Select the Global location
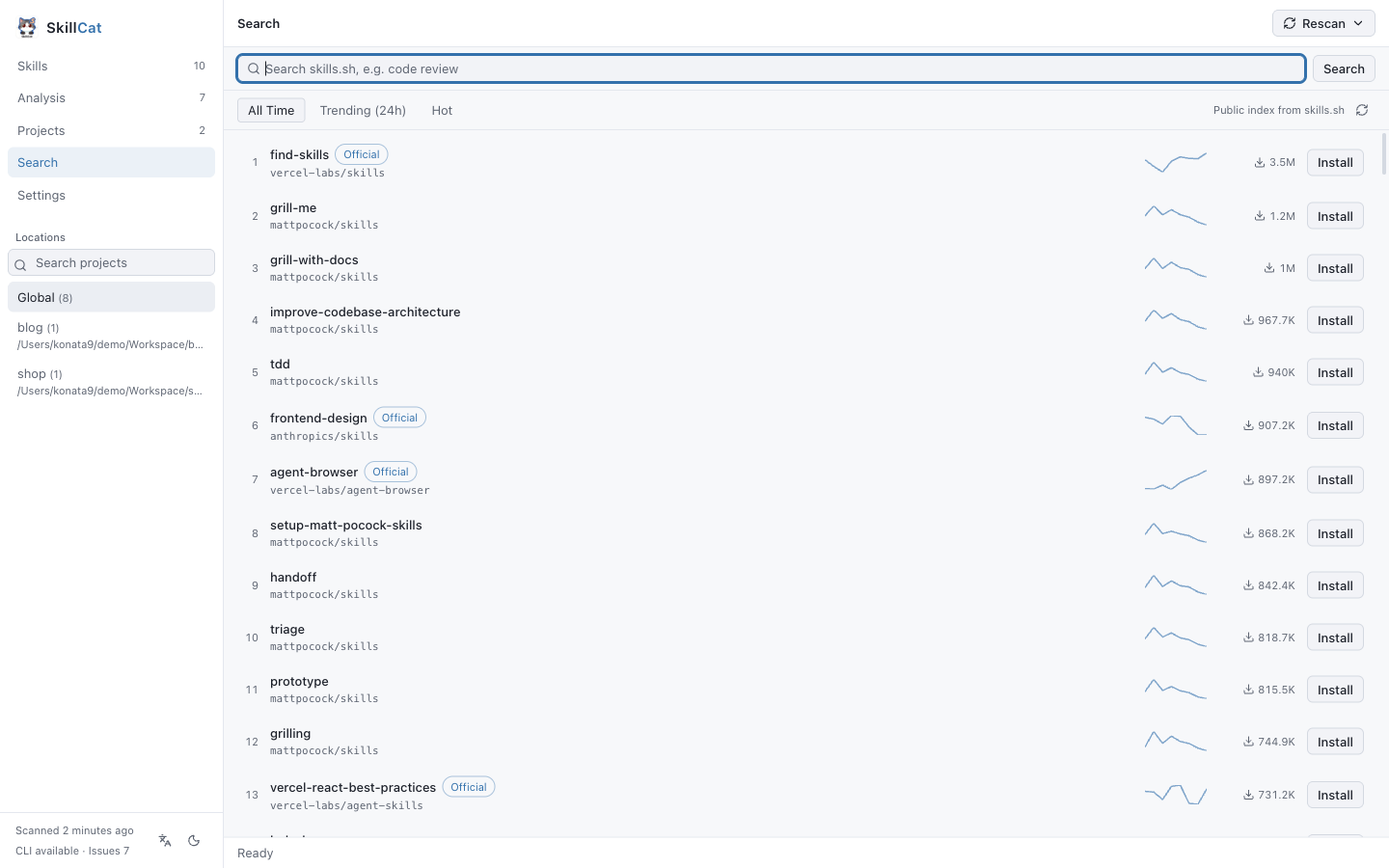 (111, 297)
